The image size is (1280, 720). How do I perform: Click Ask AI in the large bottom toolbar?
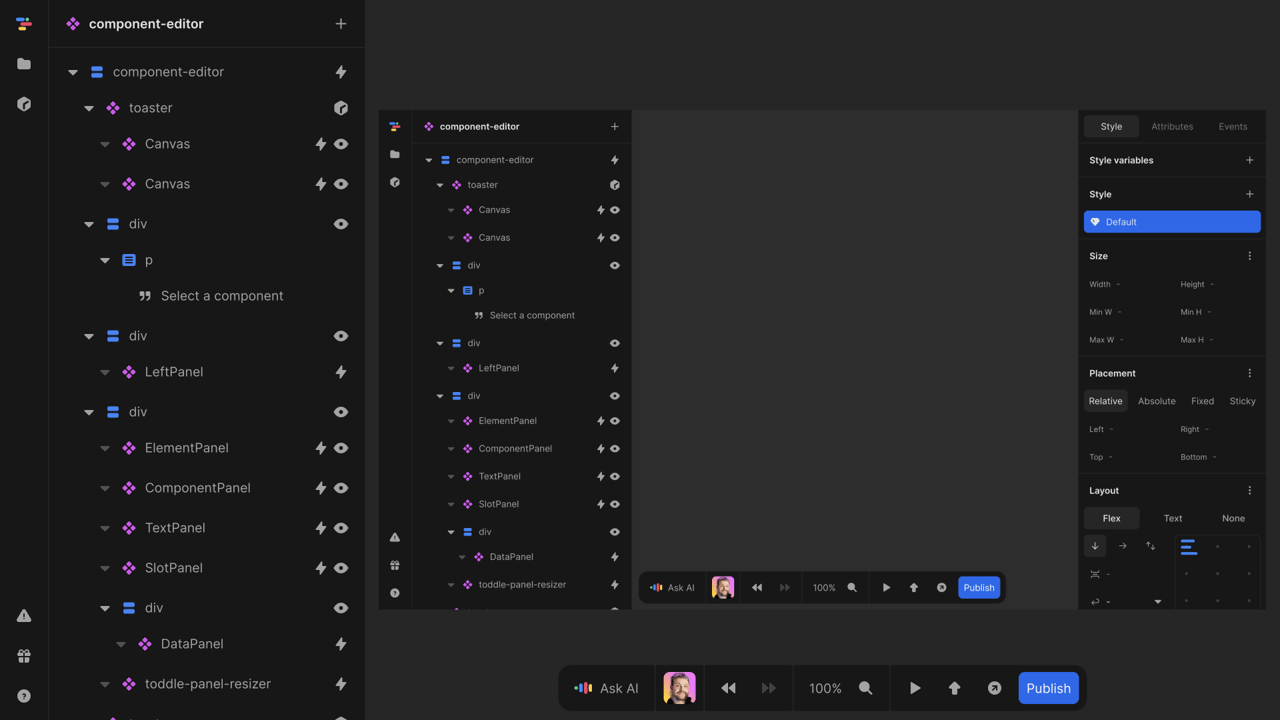coord(607,688)
